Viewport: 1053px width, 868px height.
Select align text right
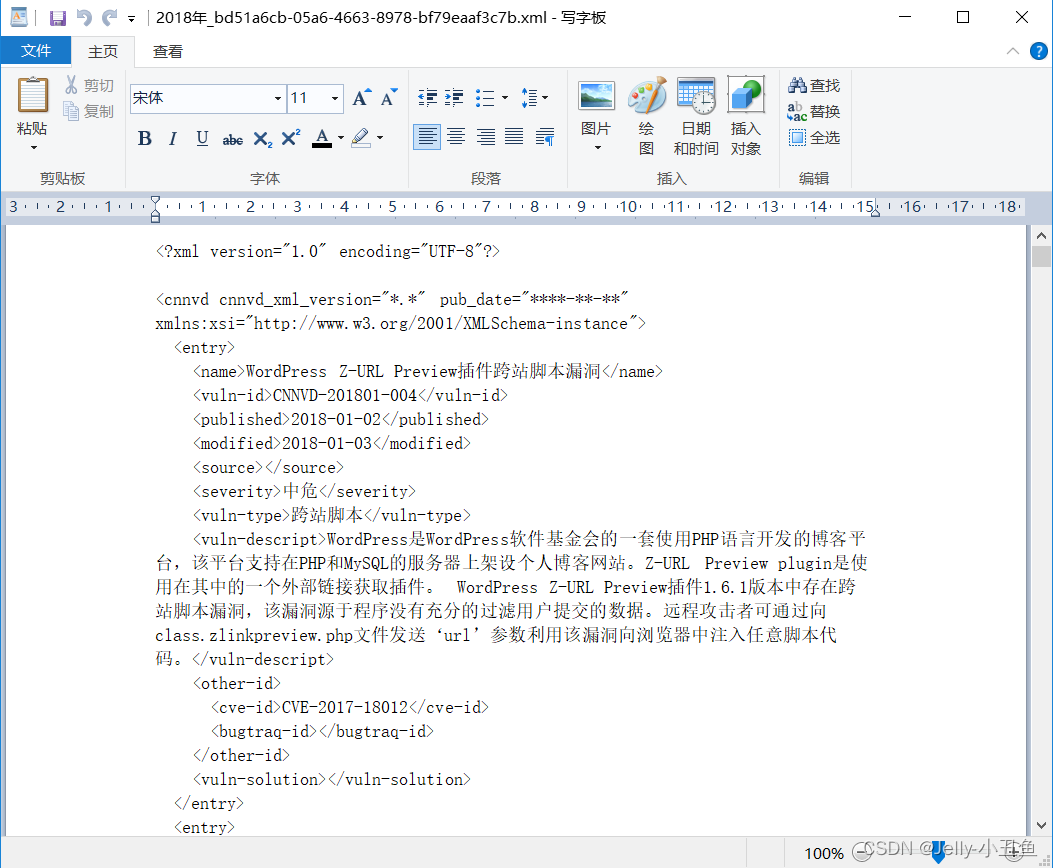point(486,137)
